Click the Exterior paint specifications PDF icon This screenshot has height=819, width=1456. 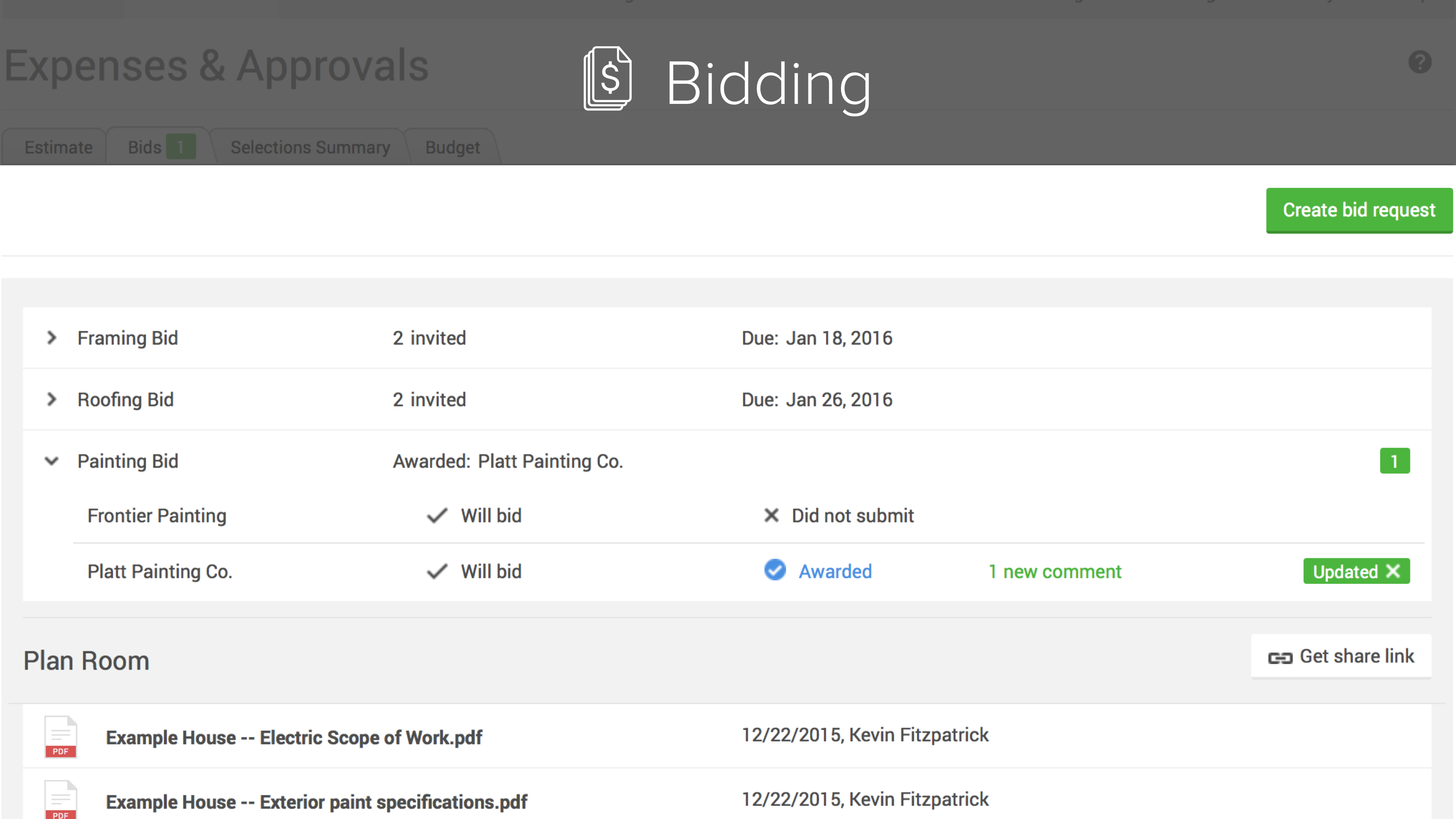61,800
